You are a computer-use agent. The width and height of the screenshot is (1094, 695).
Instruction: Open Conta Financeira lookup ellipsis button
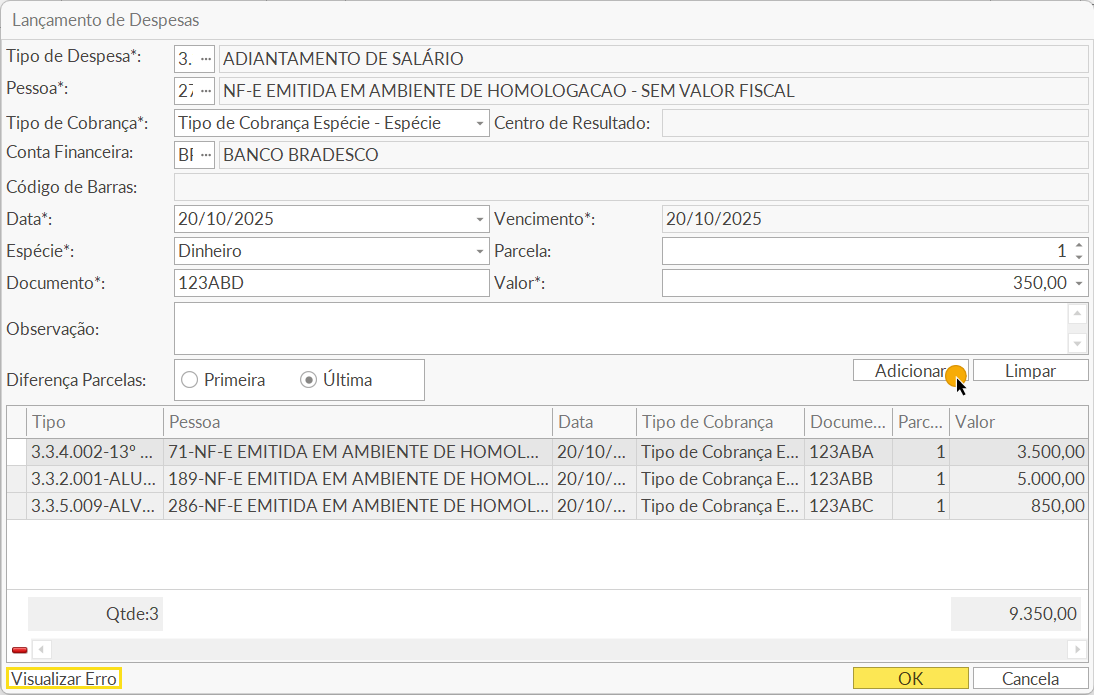tap(206, 155)
